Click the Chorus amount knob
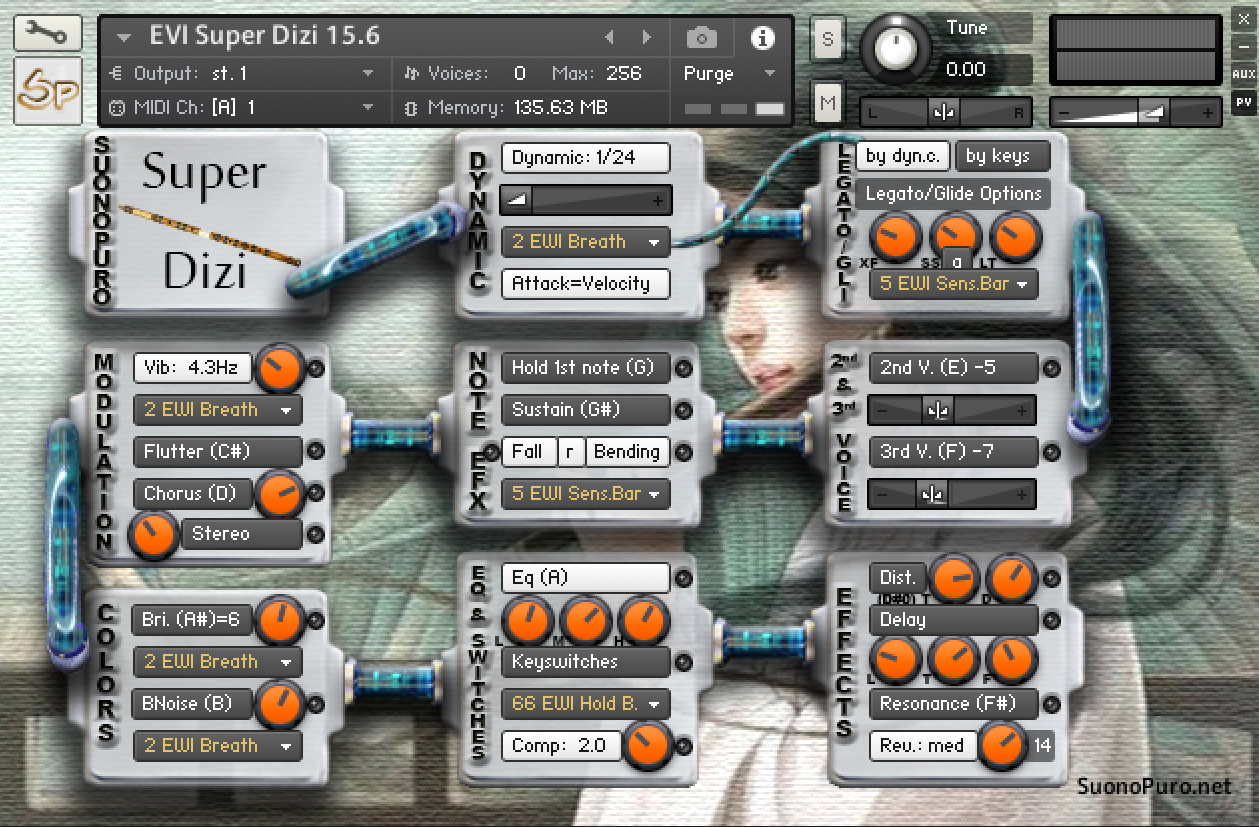The width and height of the screenshot is (1259, 827). [x=279, y=494]
